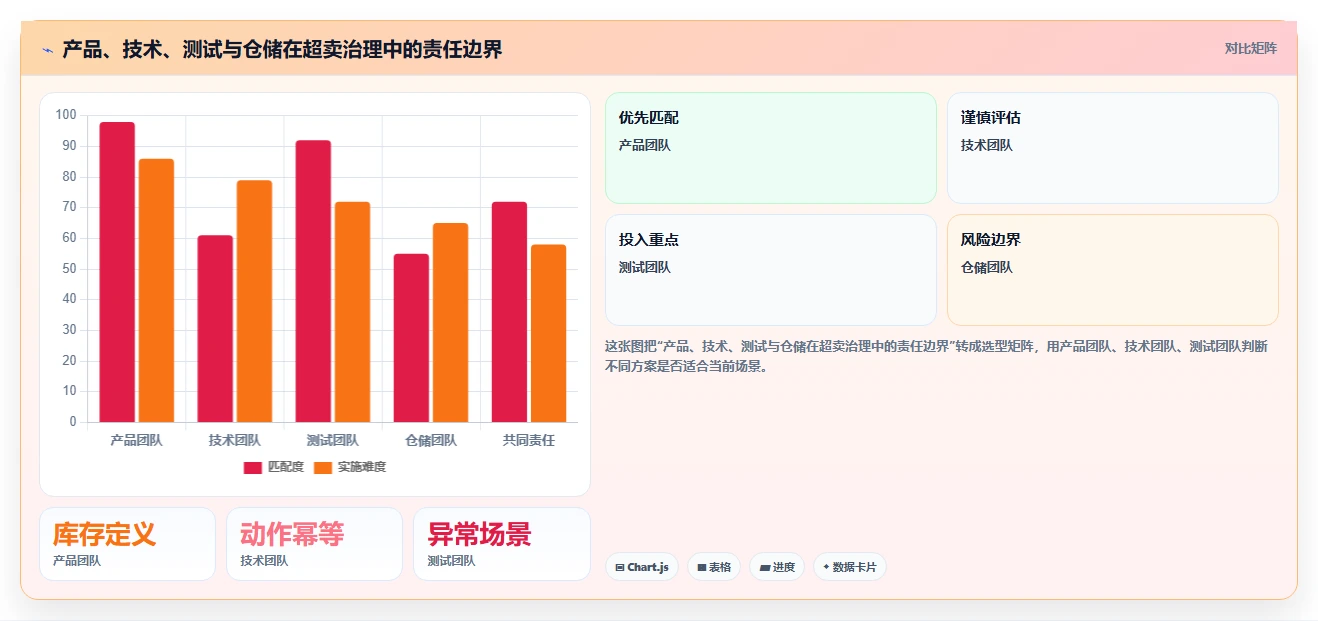The width and height of the screenshot is (1318, 621).
Task: Toggle the 实施难度 legend entry
Action: pos(350,467)
